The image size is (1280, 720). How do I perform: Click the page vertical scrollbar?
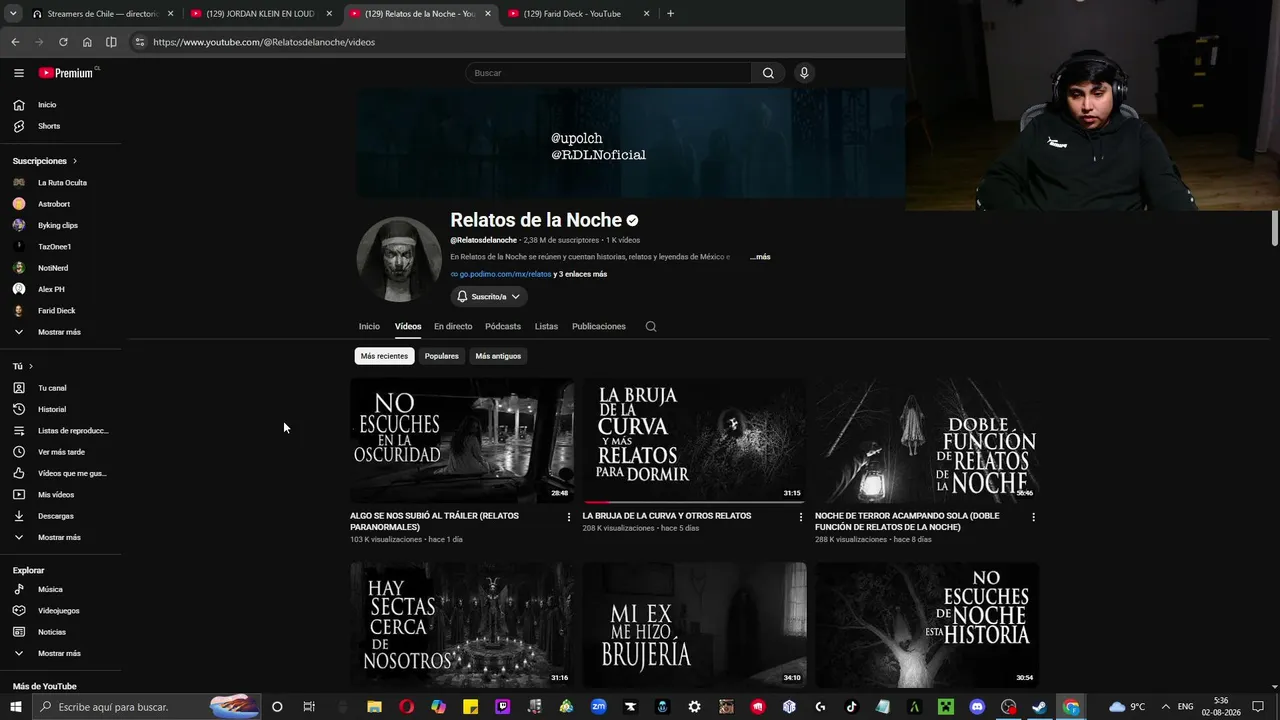coord(1274,228)
